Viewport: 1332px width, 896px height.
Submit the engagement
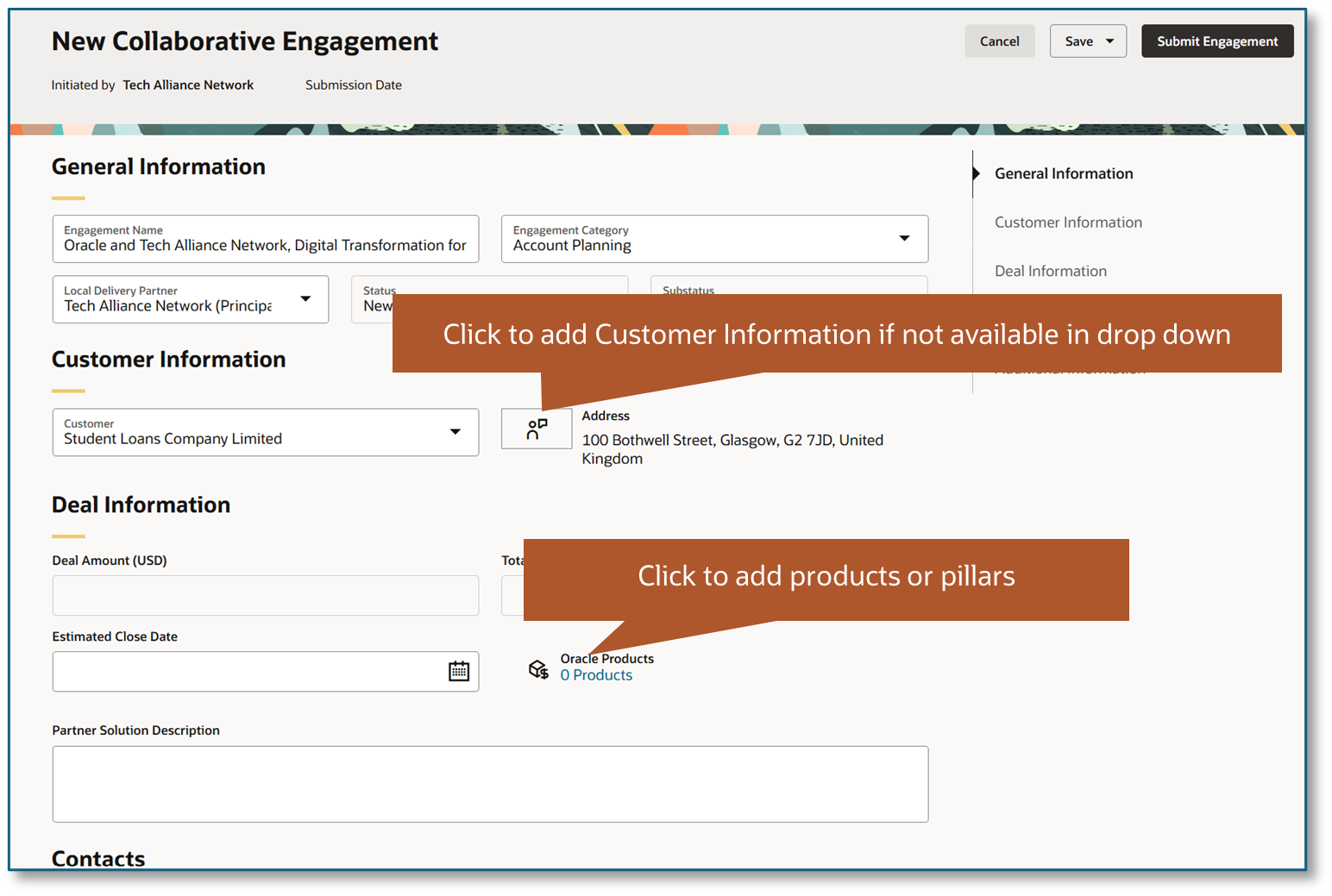click(1217, 41)
